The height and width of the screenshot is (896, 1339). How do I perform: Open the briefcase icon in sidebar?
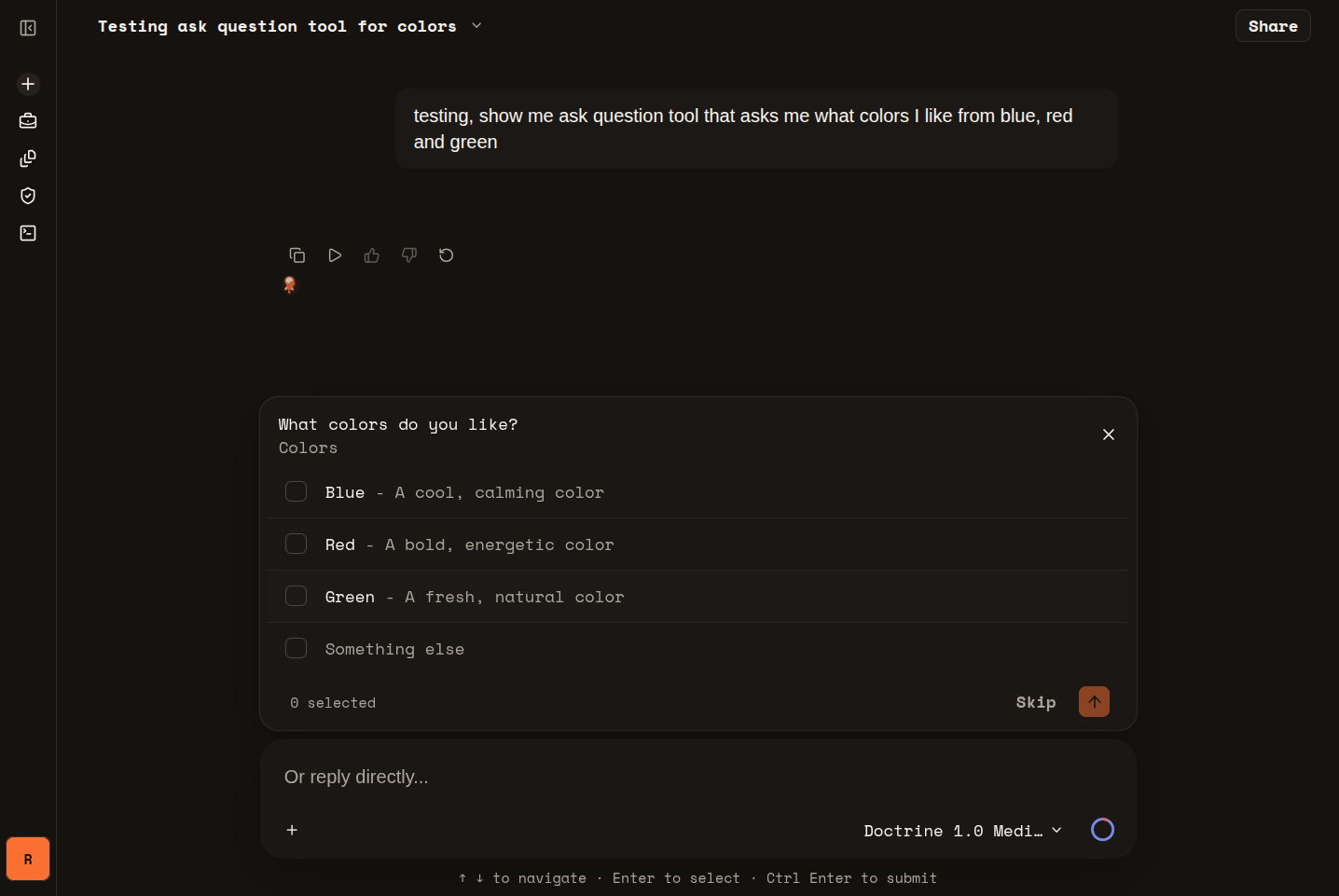coord(28,121)
